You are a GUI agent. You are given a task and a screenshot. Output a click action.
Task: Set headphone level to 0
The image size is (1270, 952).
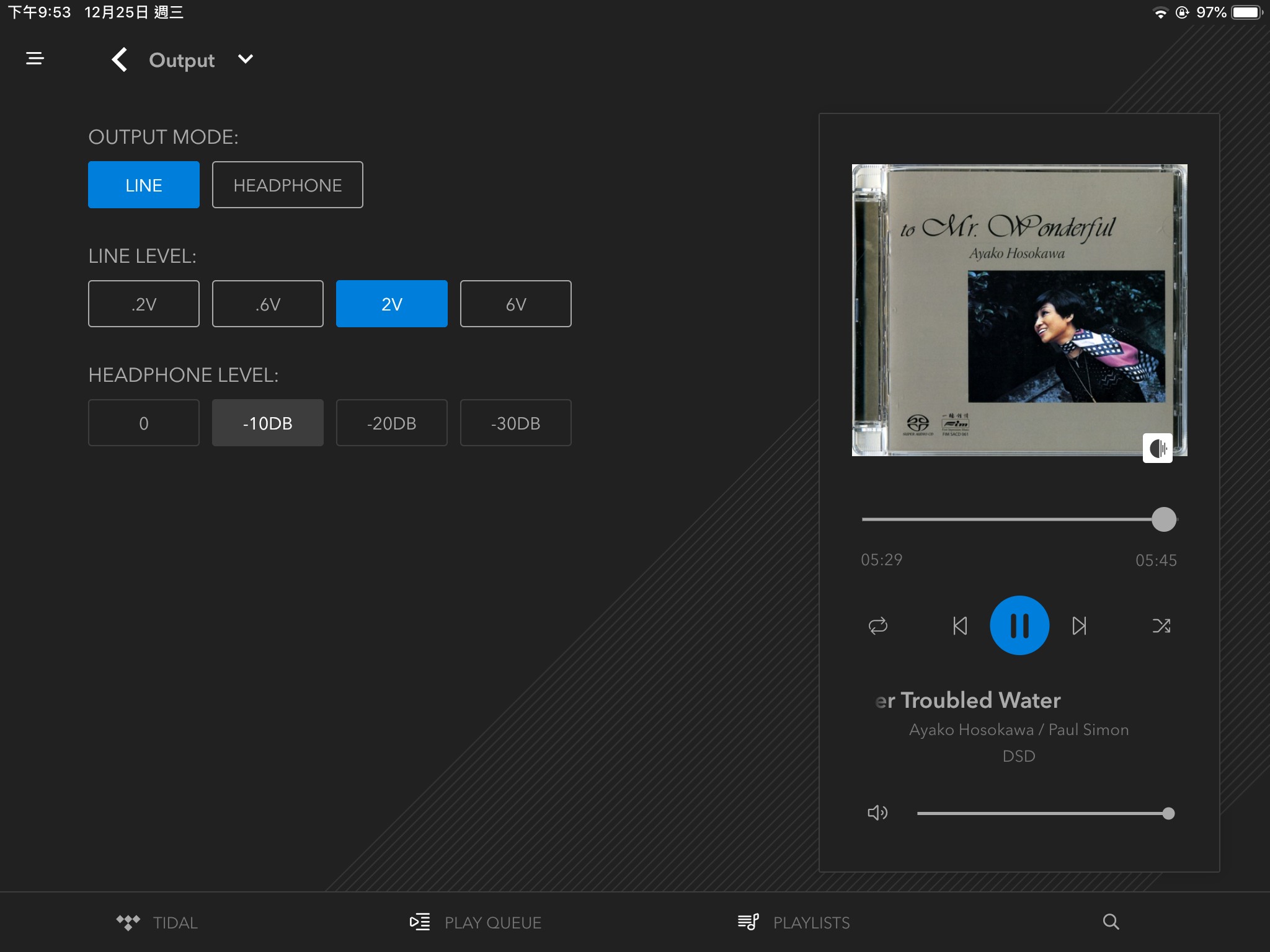(x=144, y=423)
